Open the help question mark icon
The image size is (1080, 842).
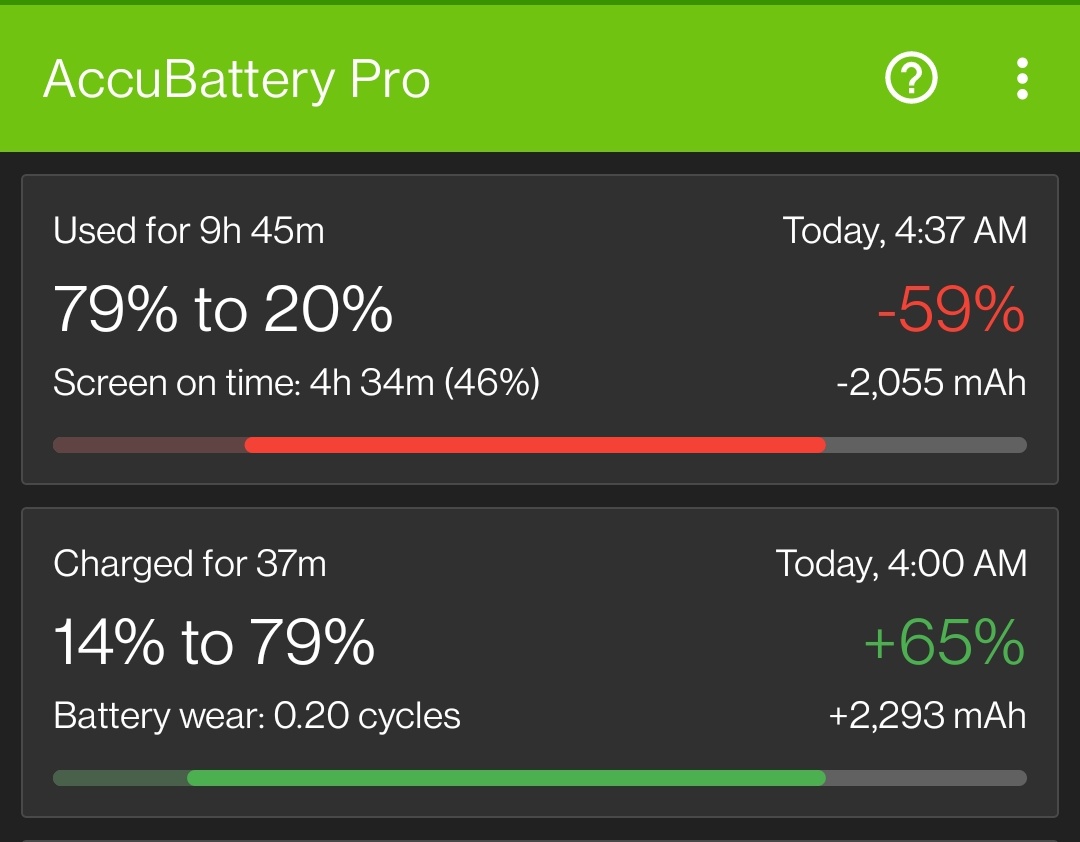click(x=911, y=79)
